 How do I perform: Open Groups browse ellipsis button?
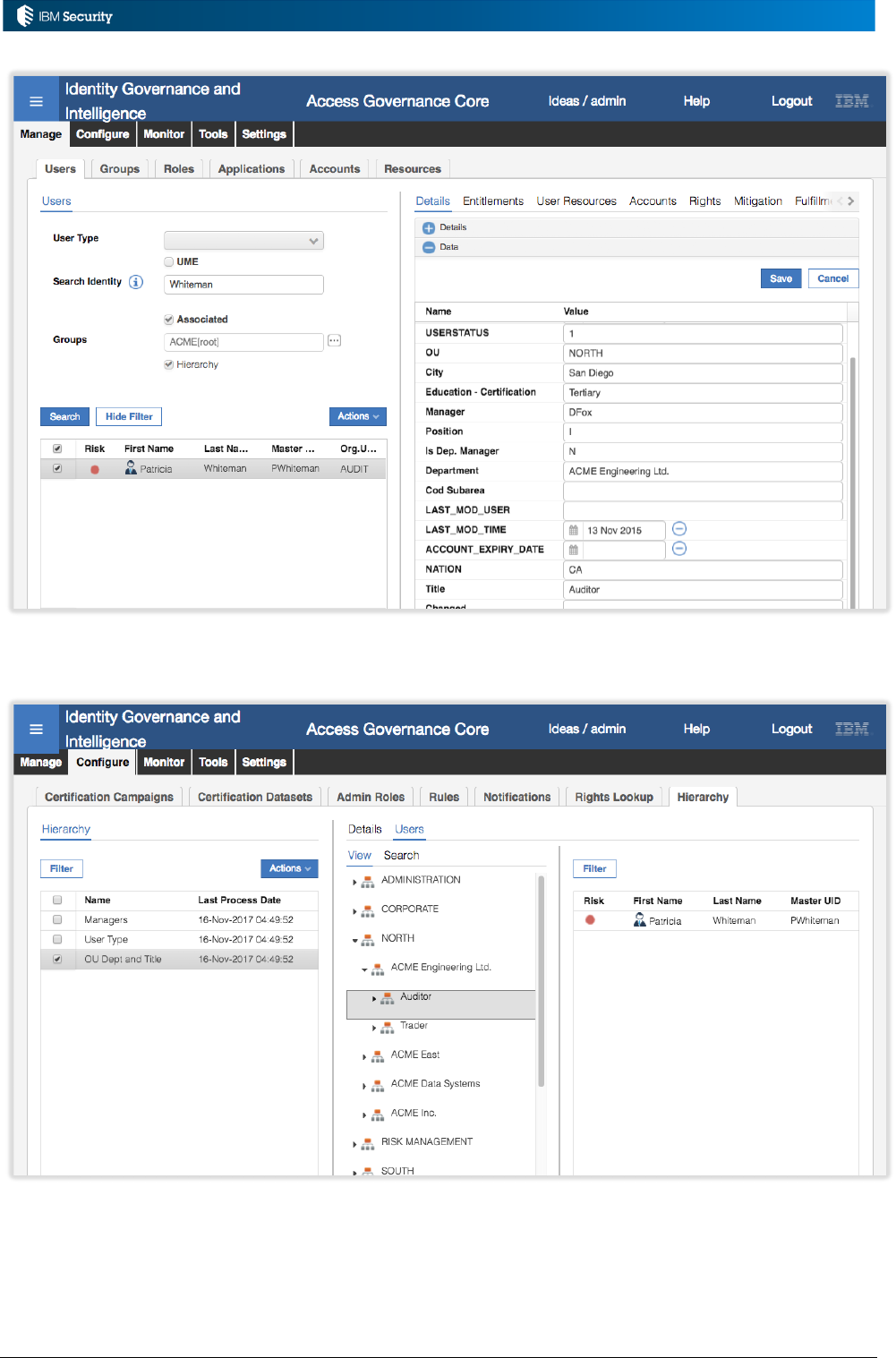click(x=334, y=340)
